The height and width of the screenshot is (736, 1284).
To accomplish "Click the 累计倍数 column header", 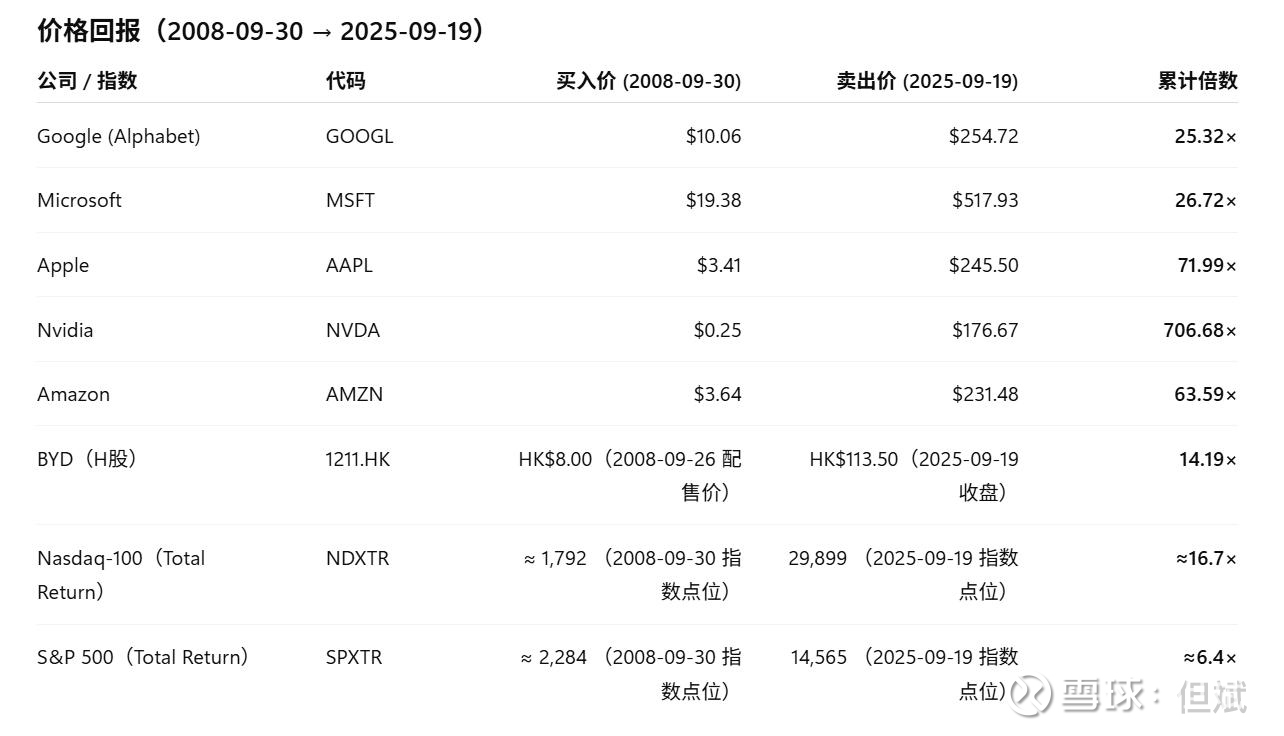I will (x=1197, y=81).
